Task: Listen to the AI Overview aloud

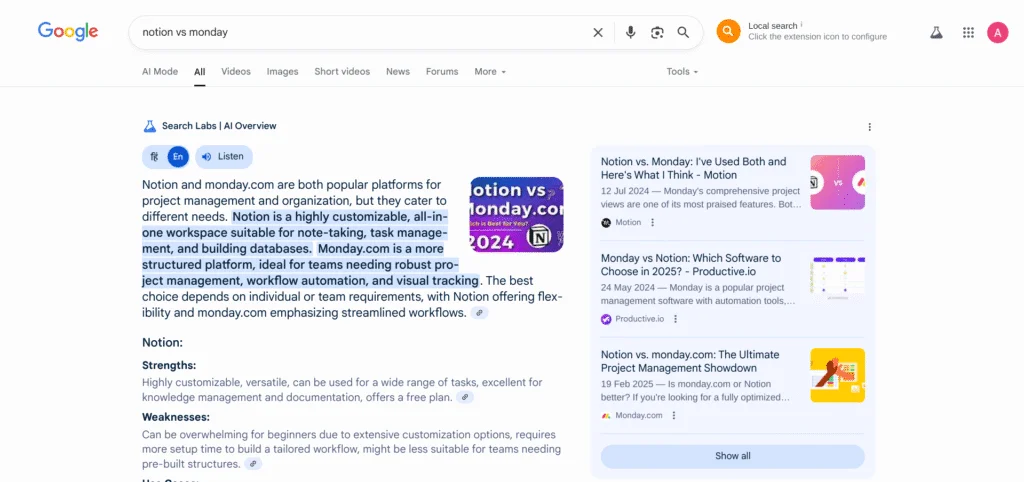Action: [x=223, y=157]
